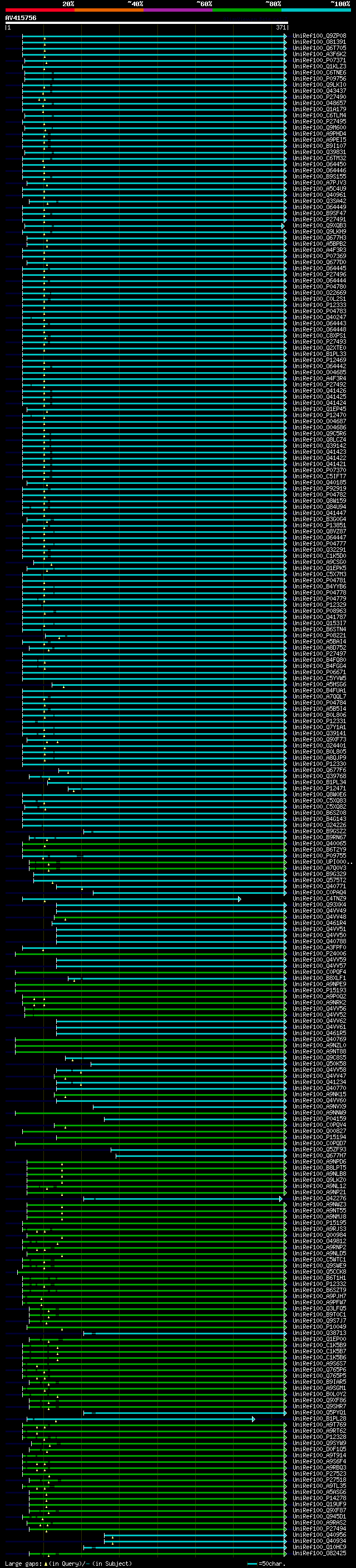Viewport: 356px width, 1568px height.
Task: Select label UniRef100_Q9LKH9
Action: (x=319, y=231)
